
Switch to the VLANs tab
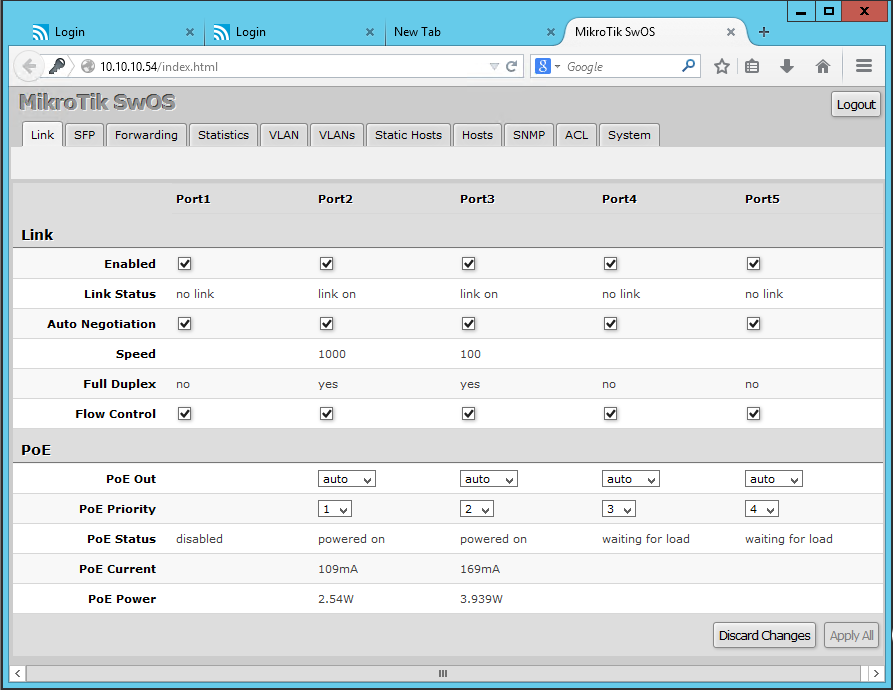[337, 135]
